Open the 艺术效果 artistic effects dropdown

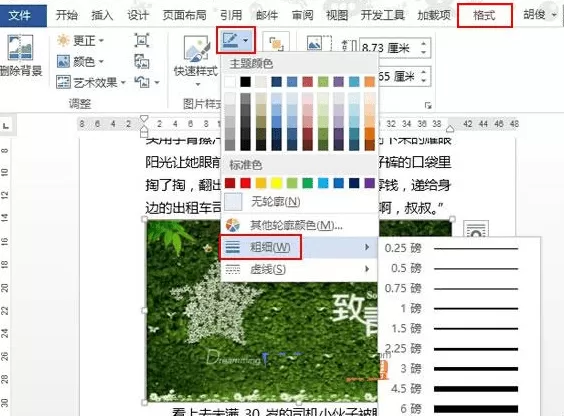click(x=91, y=82)
